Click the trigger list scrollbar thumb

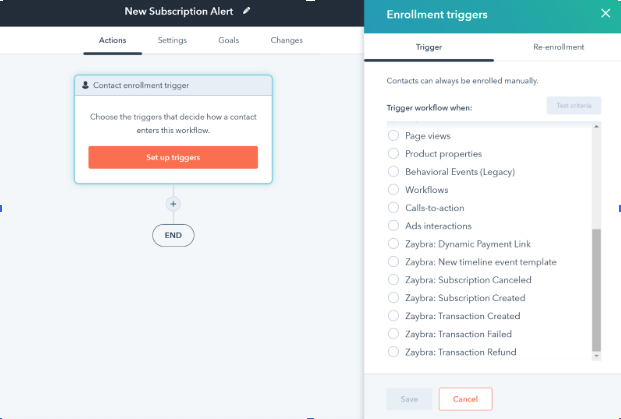pos(596,290)
